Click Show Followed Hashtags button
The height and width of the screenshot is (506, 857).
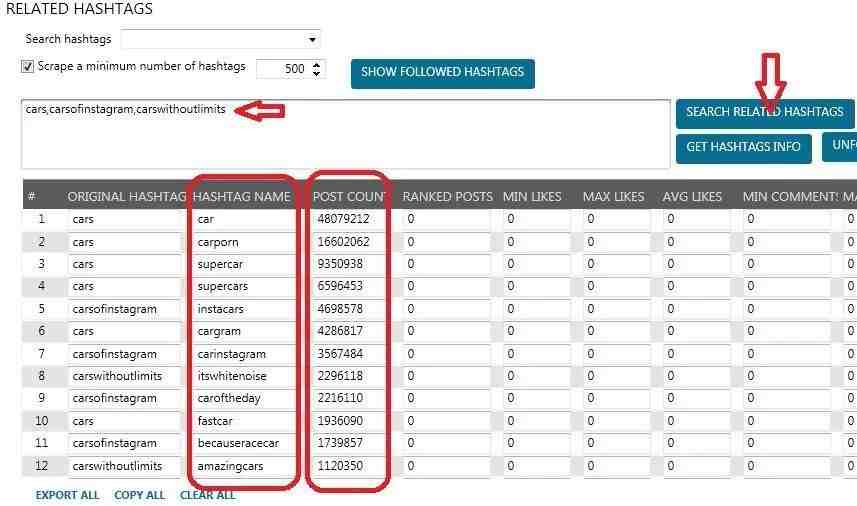pyautogui.click(x=443, y=73)
